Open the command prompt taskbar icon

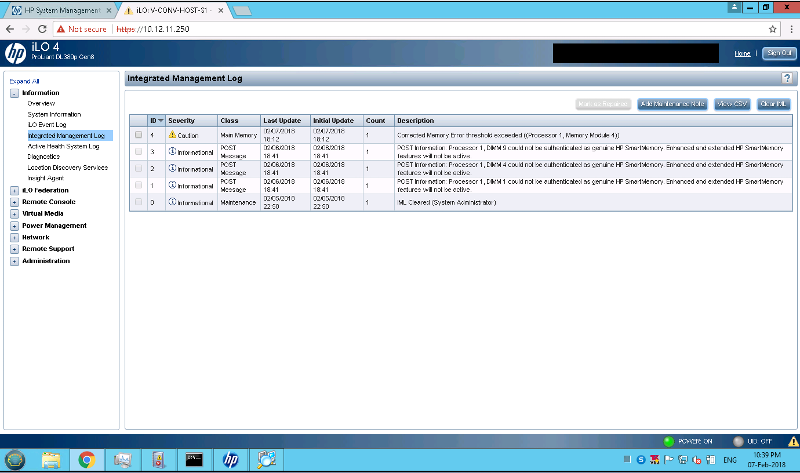tap(194, 460)
